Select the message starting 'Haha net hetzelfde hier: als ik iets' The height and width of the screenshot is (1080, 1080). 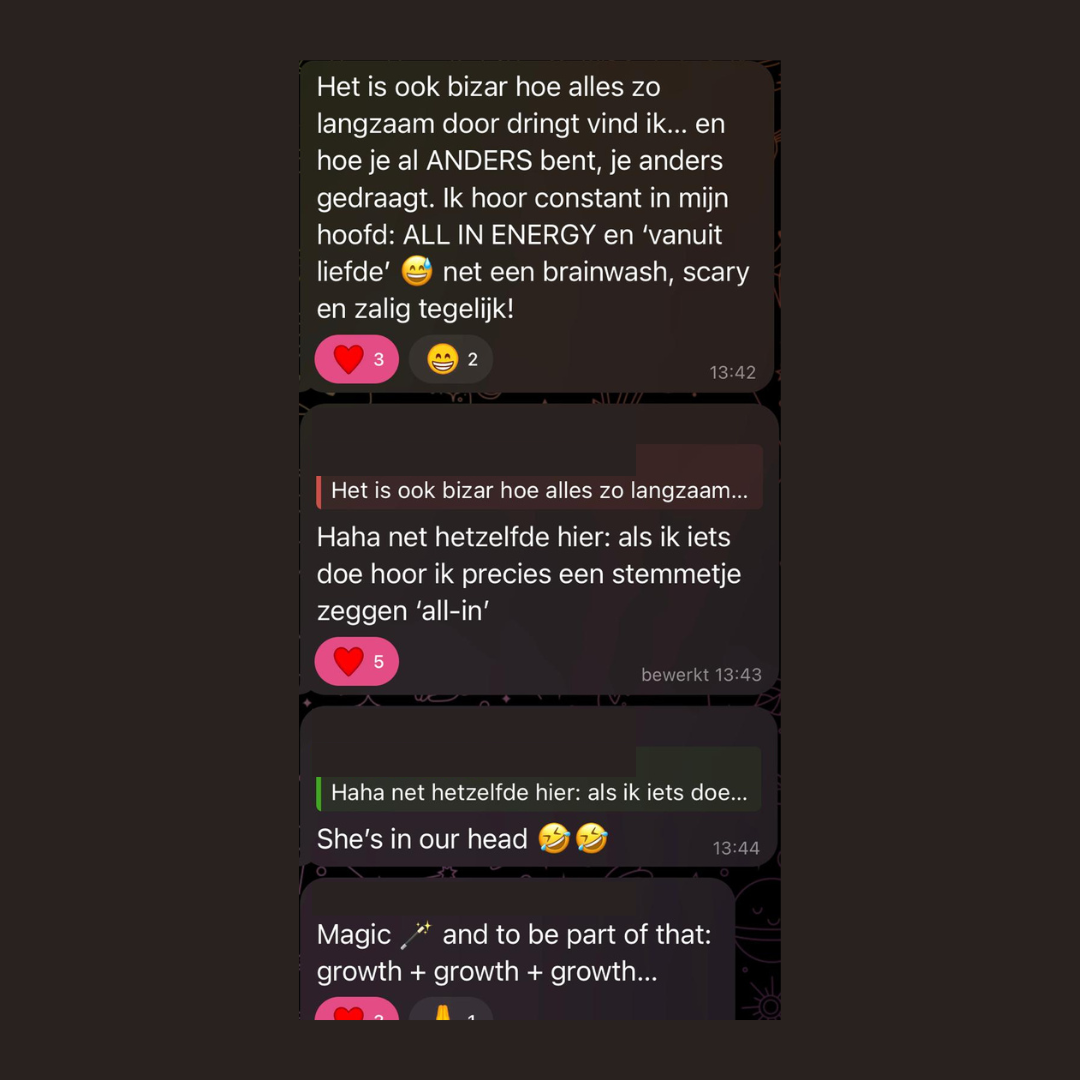point(528,574)
